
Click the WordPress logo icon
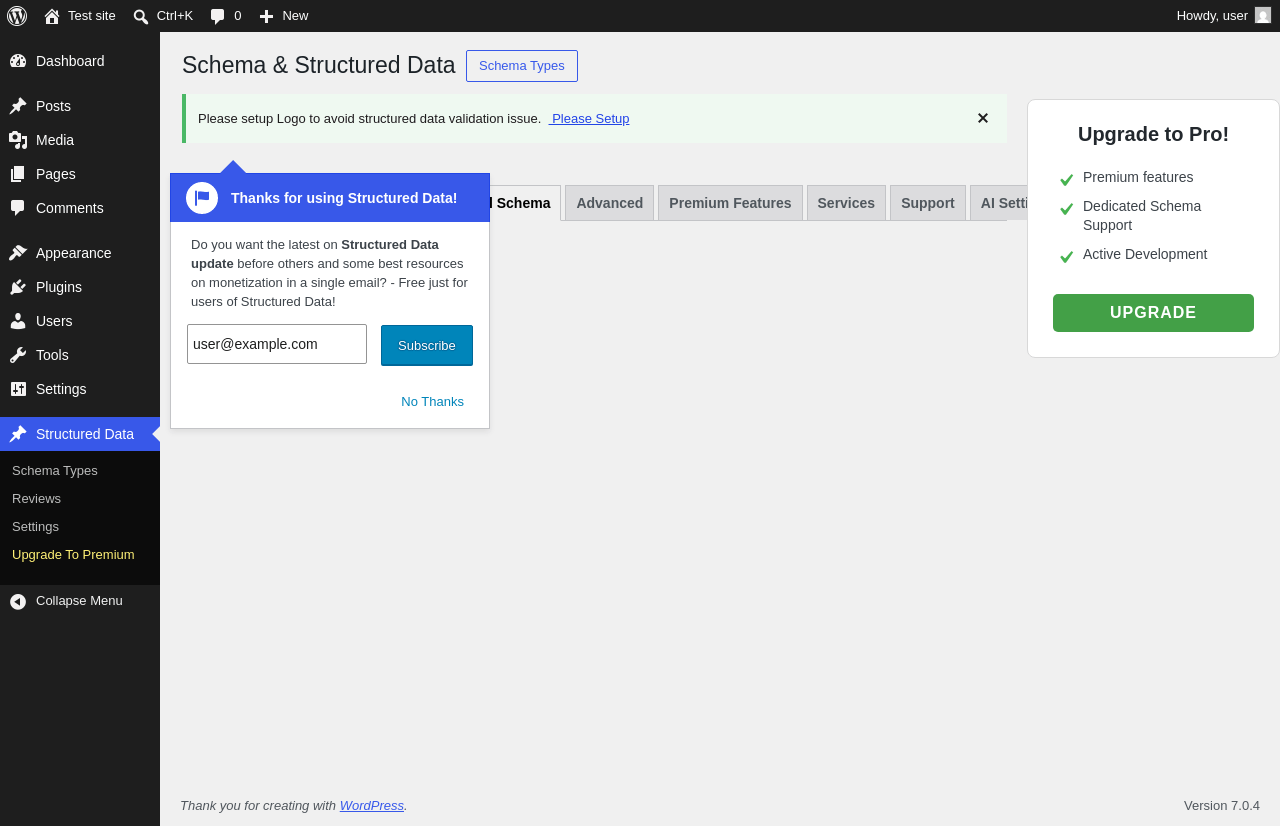click(17, 16)
